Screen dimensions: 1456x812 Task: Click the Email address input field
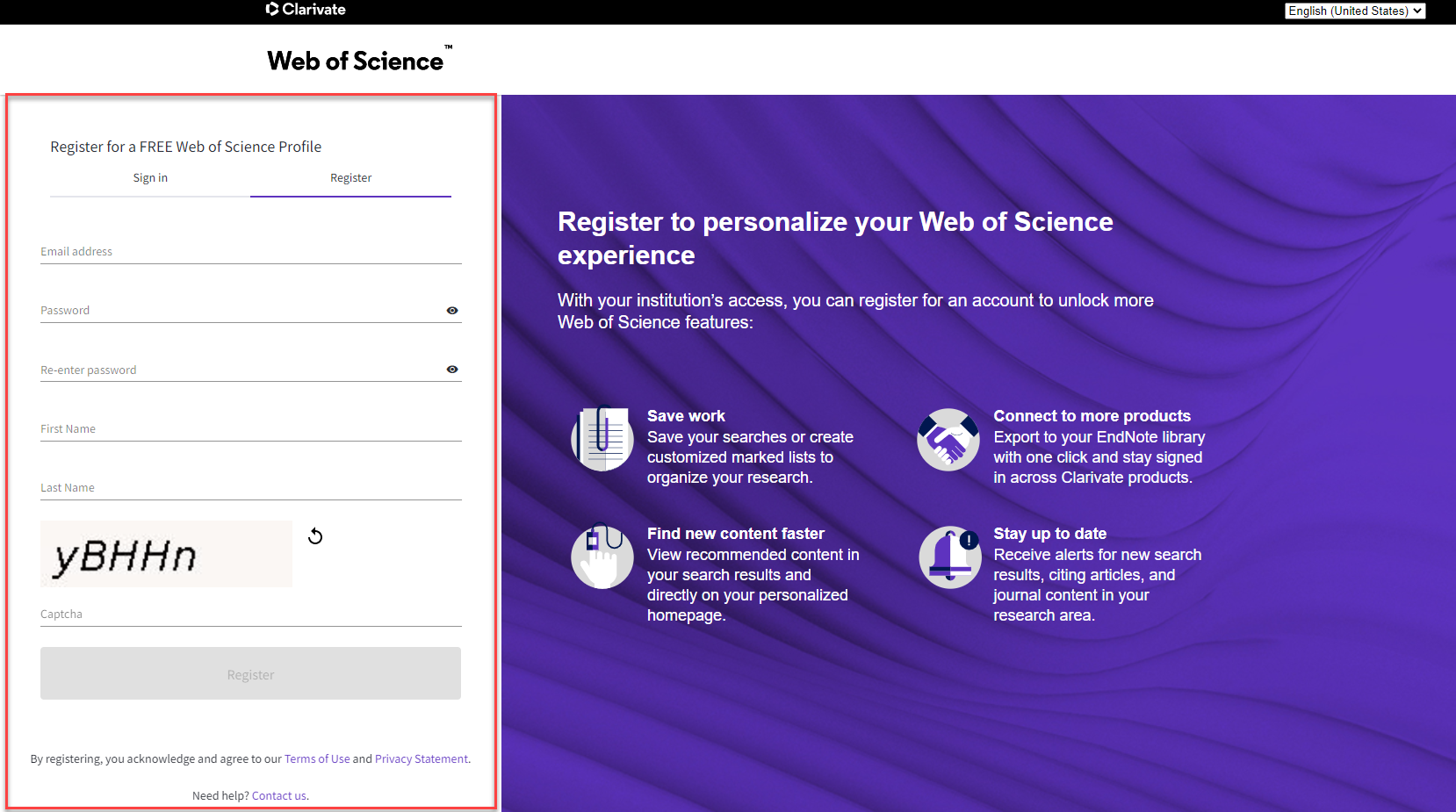point(250,251)
